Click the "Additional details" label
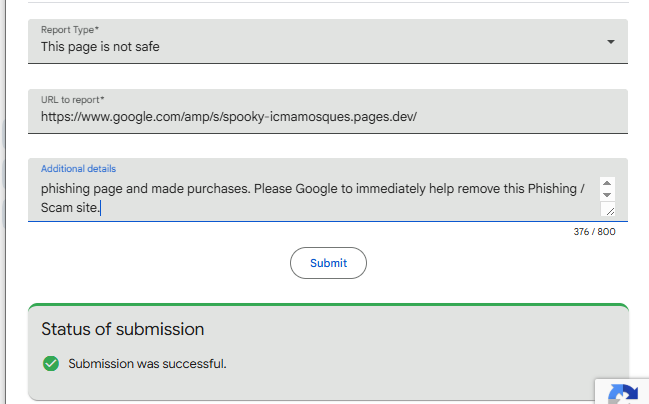649x404 pixels. click(78, 169)
